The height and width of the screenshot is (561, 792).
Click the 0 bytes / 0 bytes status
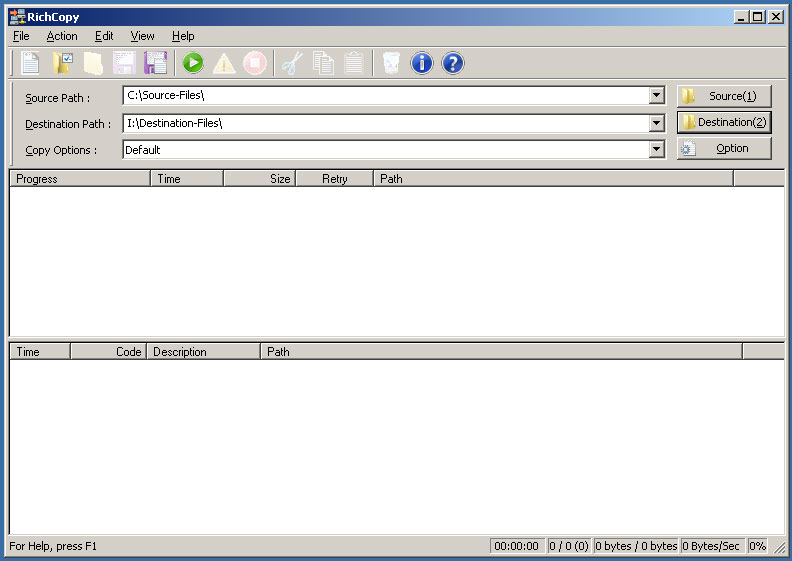(x=636, y=546)
